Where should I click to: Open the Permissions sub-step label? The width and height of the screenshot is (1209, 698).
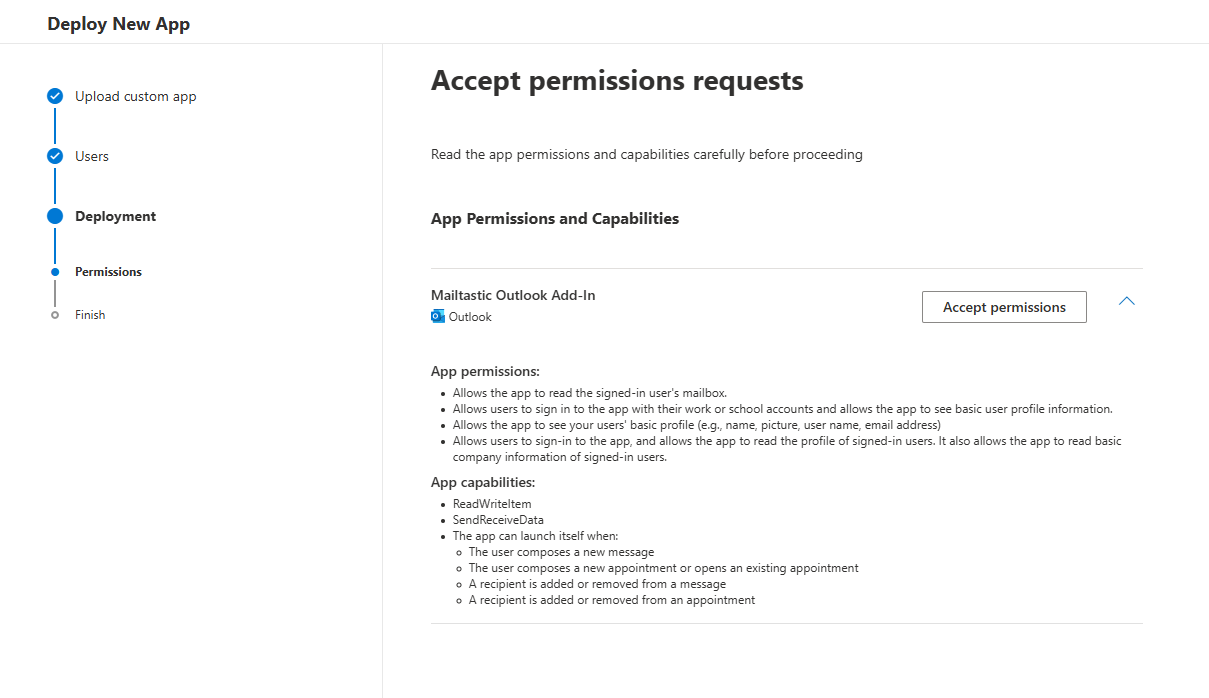click(108, 272)
